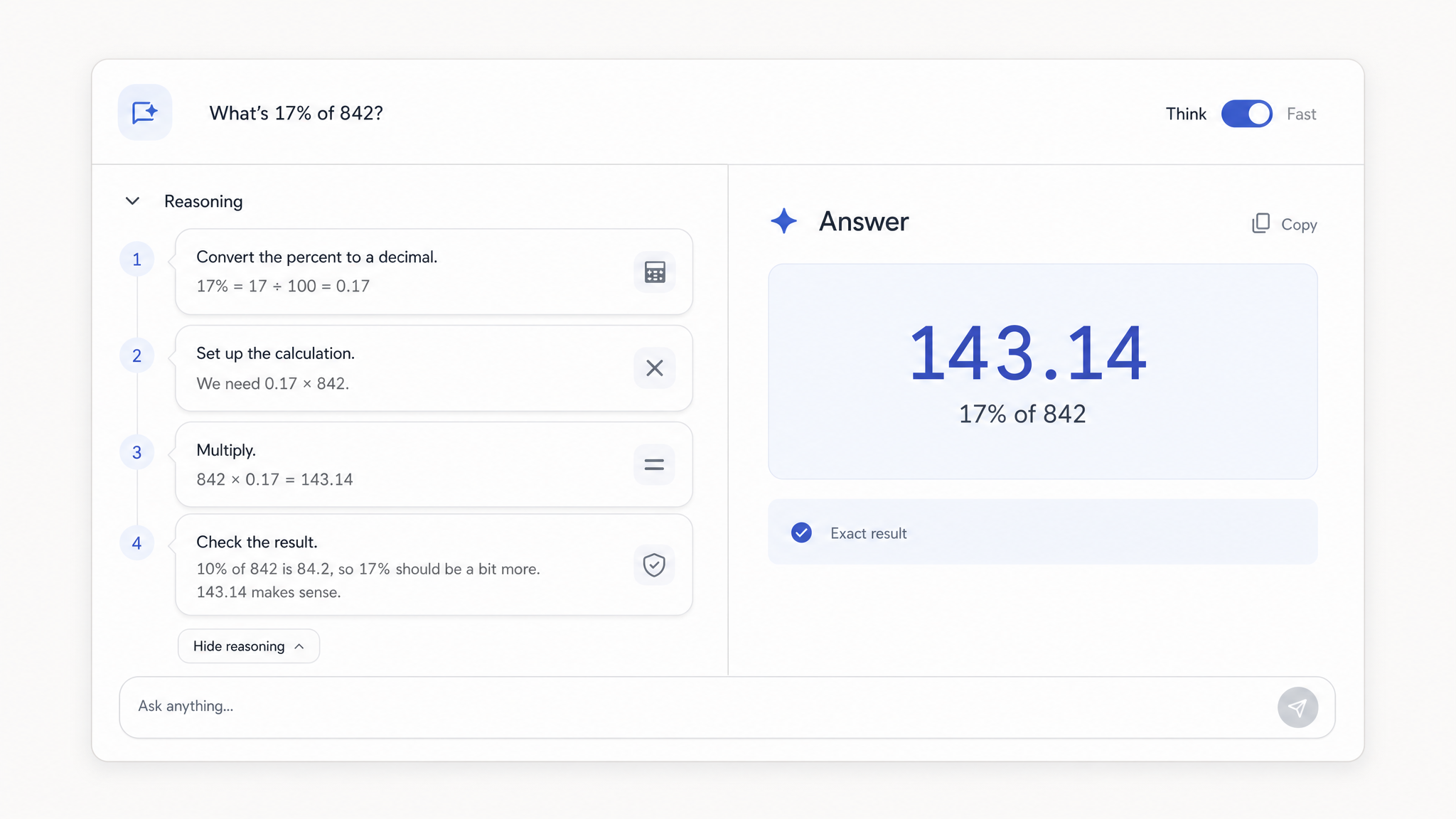Click the equals icon in step 3
Image resolution: width=1456 pixels, height=819 pixels.
point(654,464)
